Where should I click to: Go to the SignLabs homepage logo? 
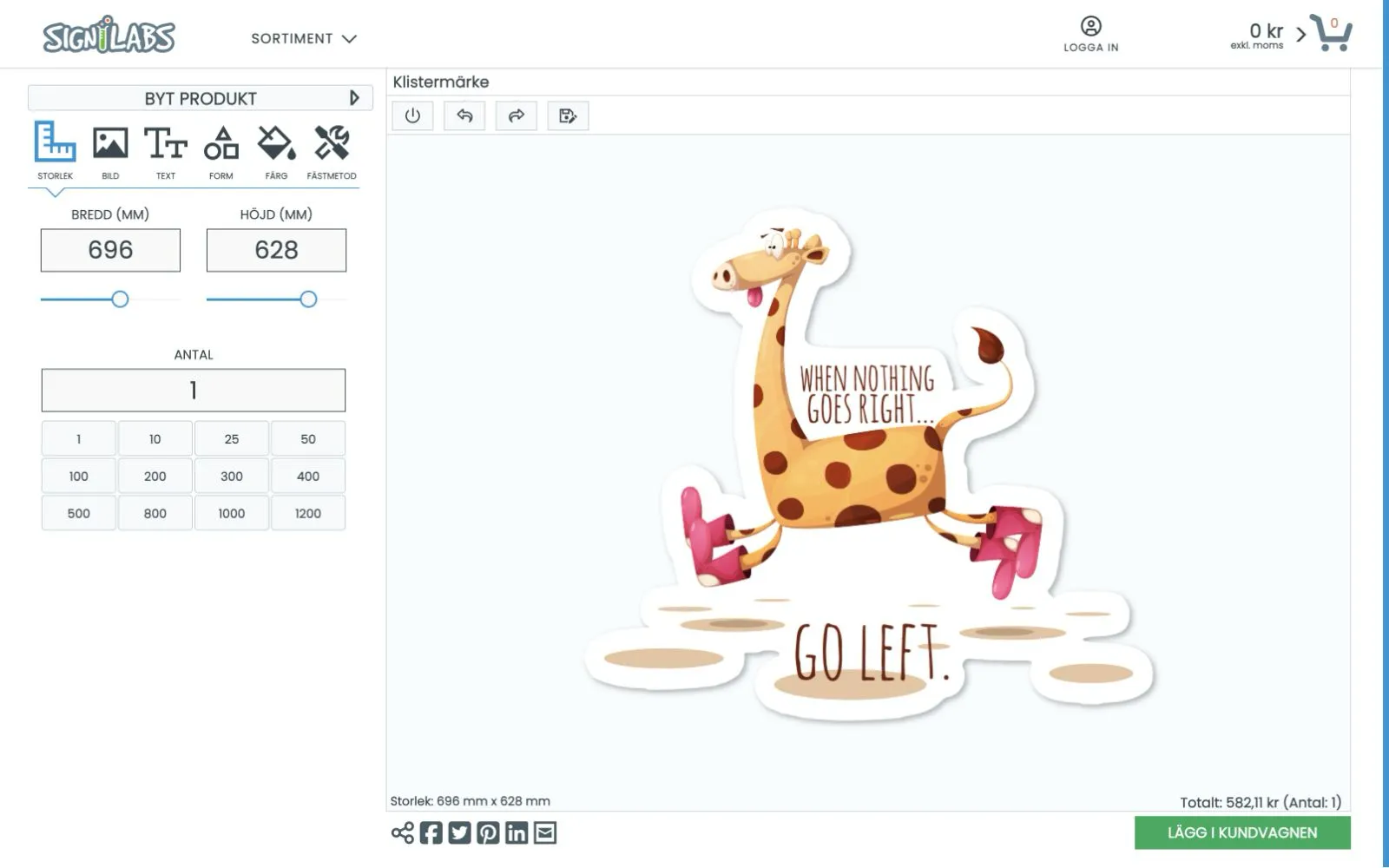(109, 35)
